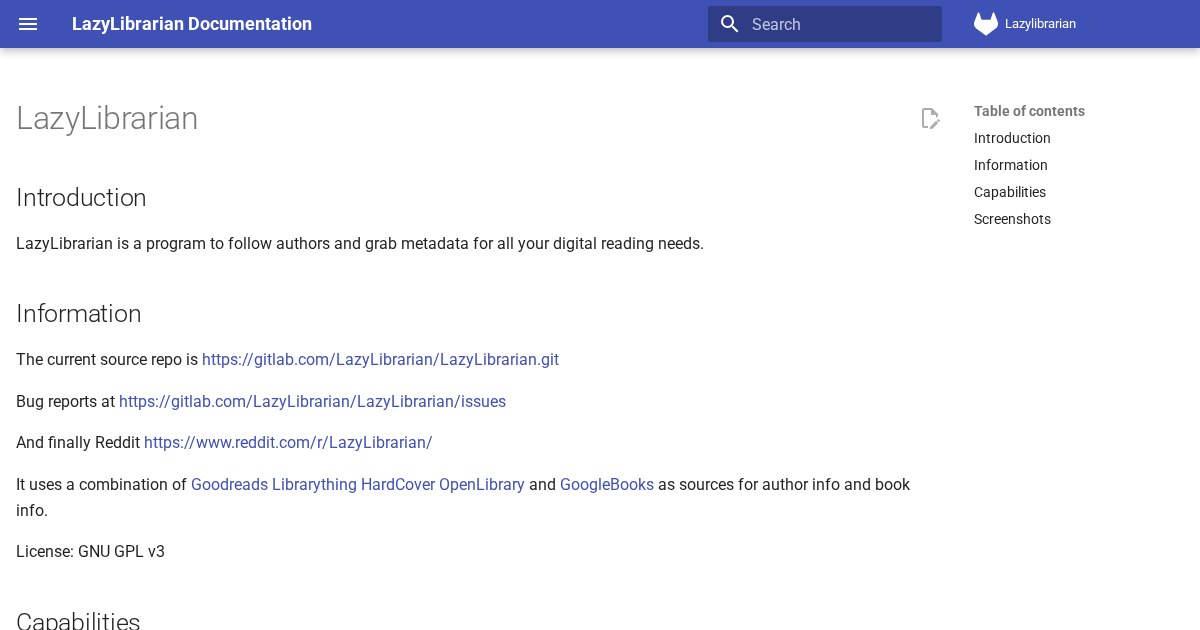The width and height of the screenshot is (1200, 630).
Task: Click the License: GNU GPL v3 text
Action: [90, 551]
